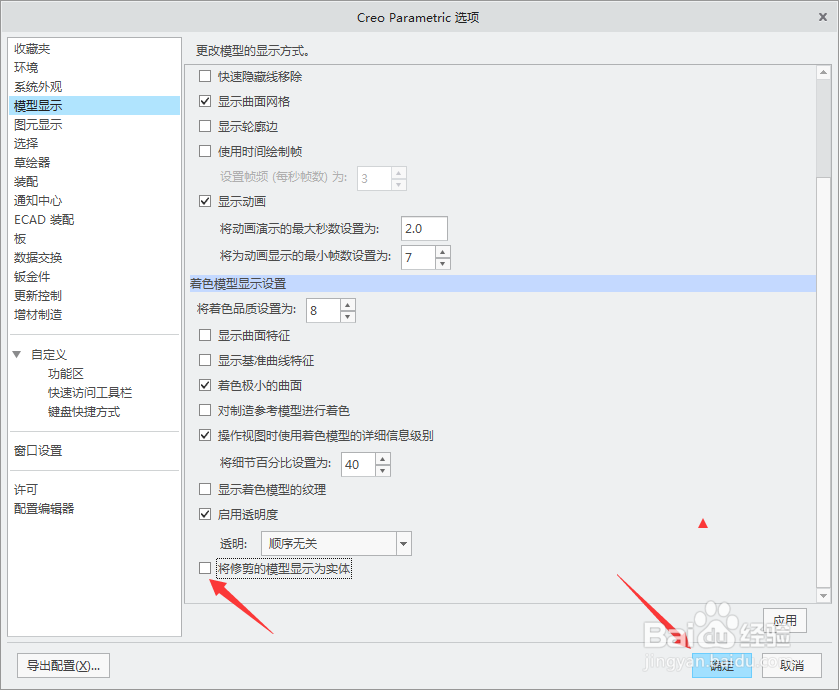Click the 导出配置(X) button
Image resolution: width=839 pixels, height=690 pixels.
pos(62,664)
